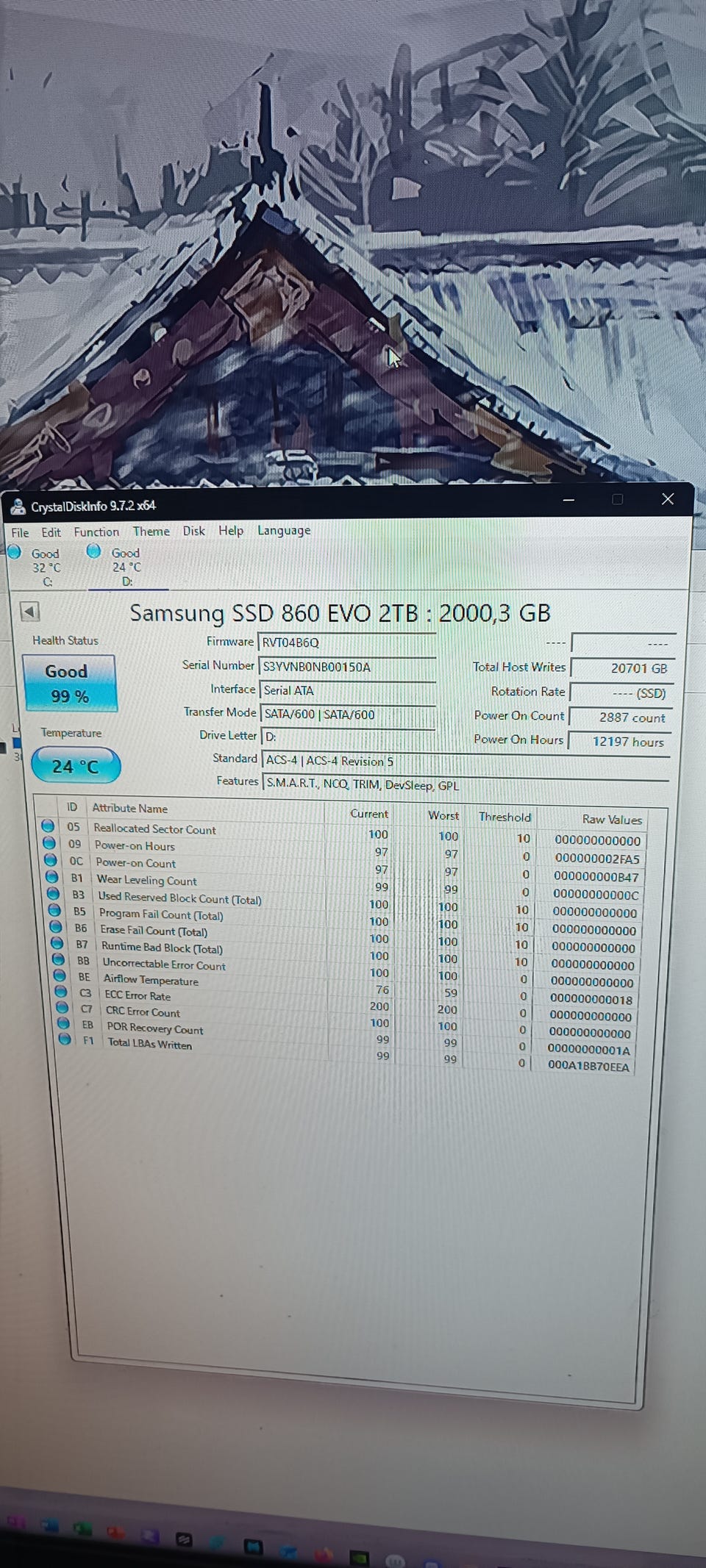Click status icon for Uncorrectable Error Count
This screenshot has width=706, height=1568.
tap(59, 960)
